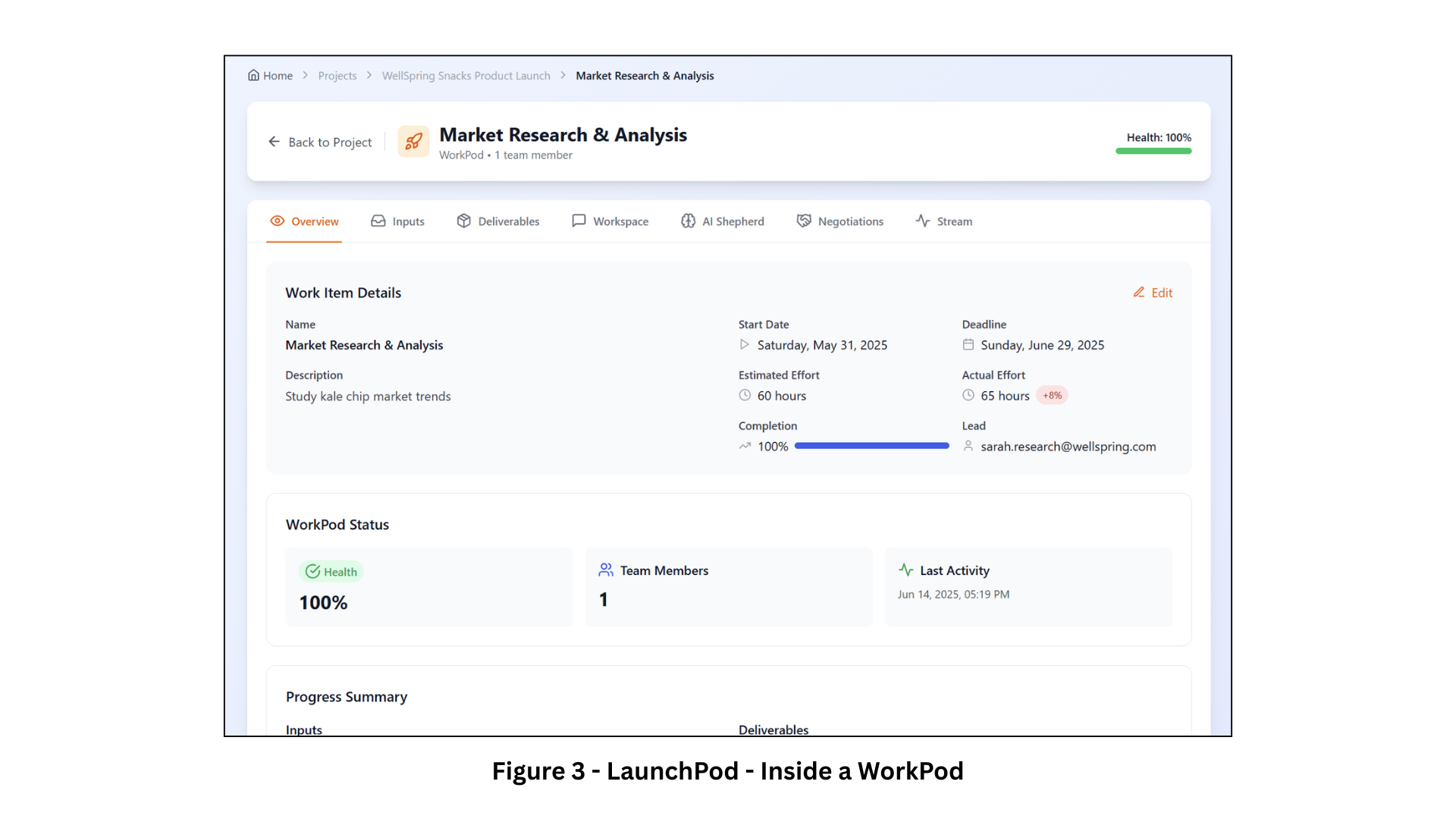Click the Lead person icon
This screenshot has height=819, width=1456.
tap(968, 446)
